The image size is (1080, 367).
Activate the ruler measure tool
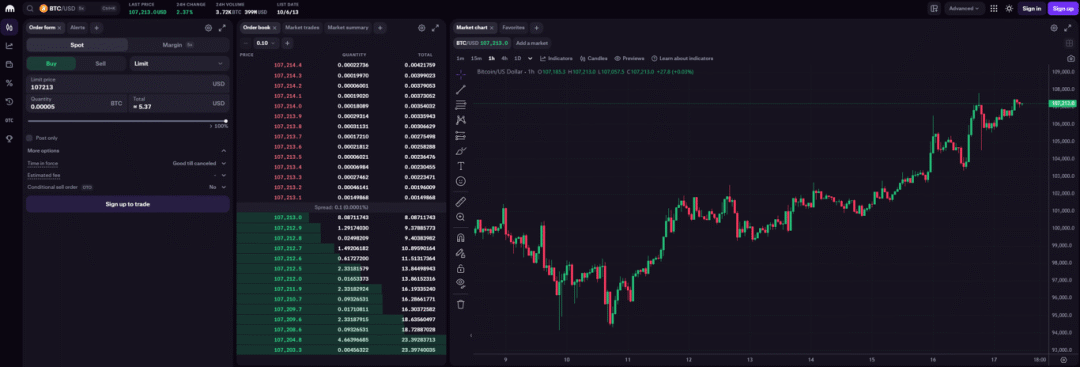pyautogui.click(x=461, y=201)
